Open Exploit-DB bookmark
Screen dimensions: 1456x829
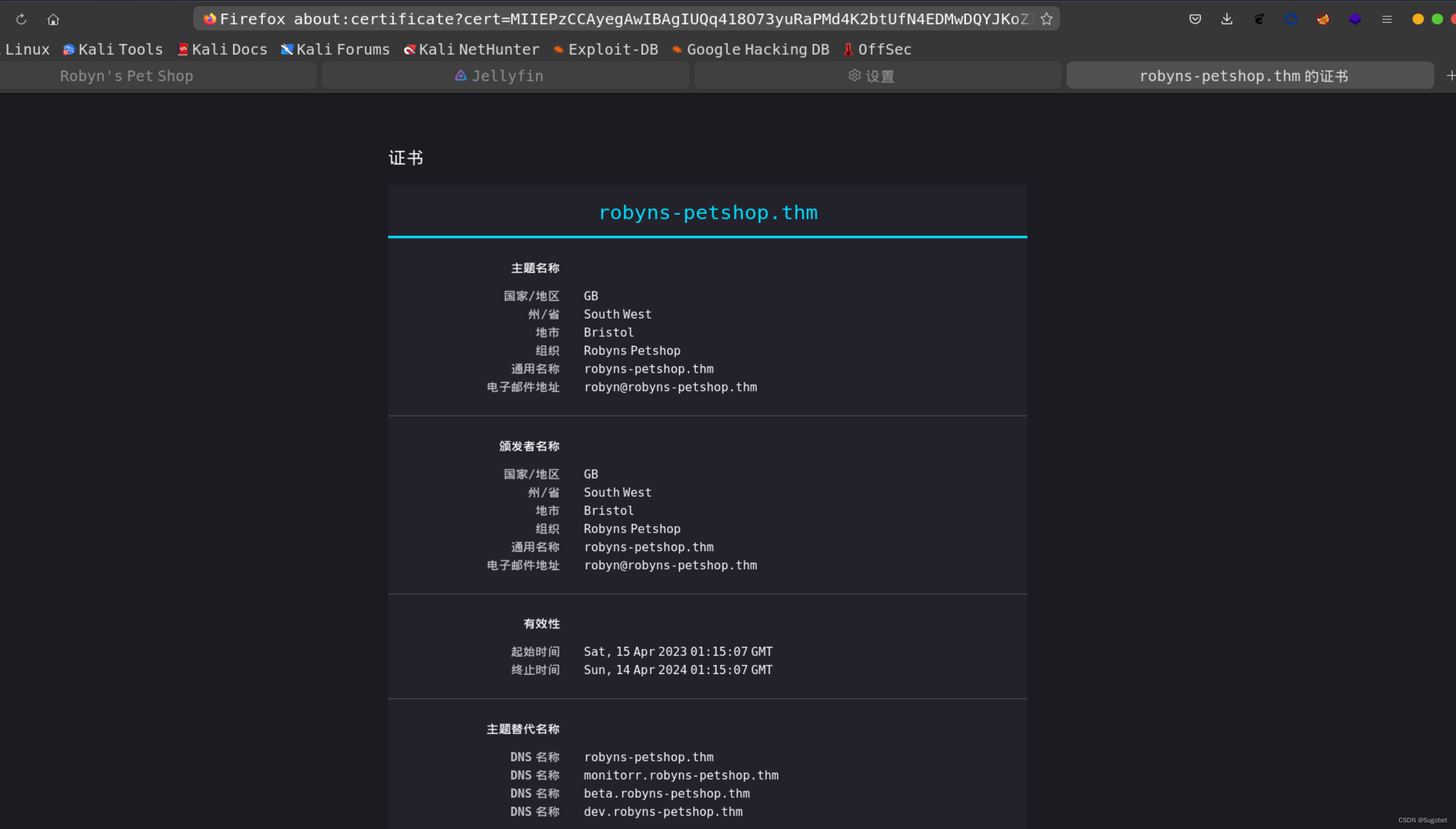606,50
